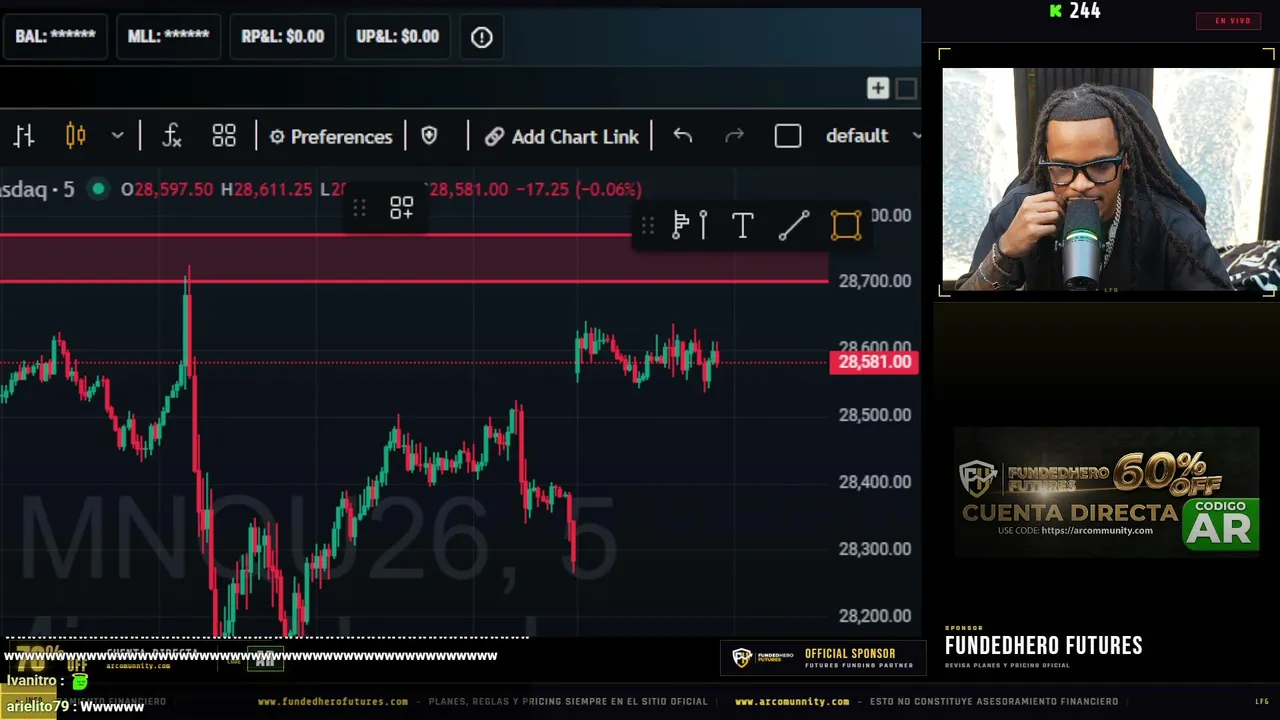Open the four-squares templates icon in toolbar
This screenshot has width=1280, height=720.
pyautogui.click(x=224, y=136)
